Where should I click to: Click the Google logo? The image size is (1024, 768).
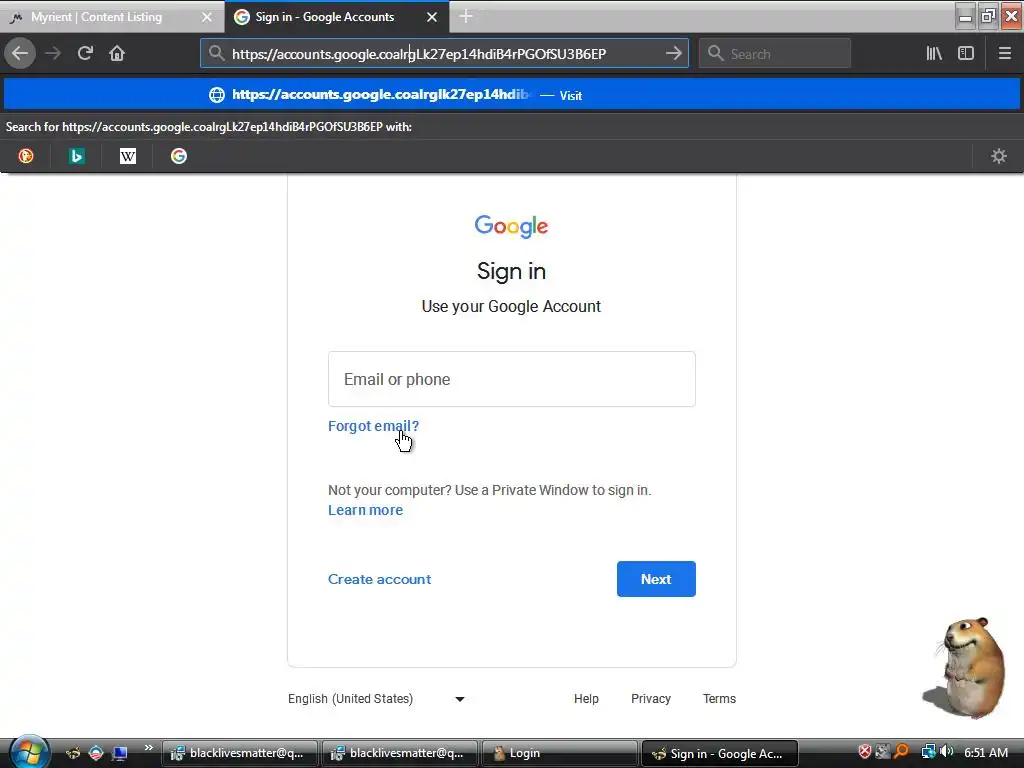[x=511, y=226]
